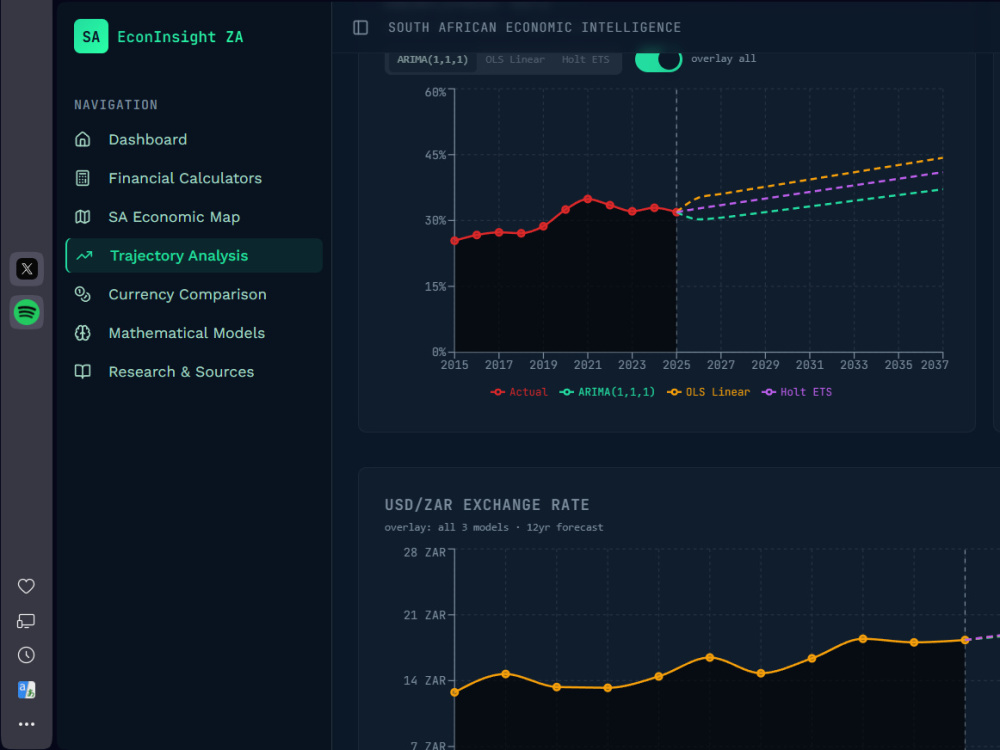Screen dimensions: 1000x750
Task: Toggle the OLS Linear legend entry
Action: pyautogui.click(x=708, y=392)
